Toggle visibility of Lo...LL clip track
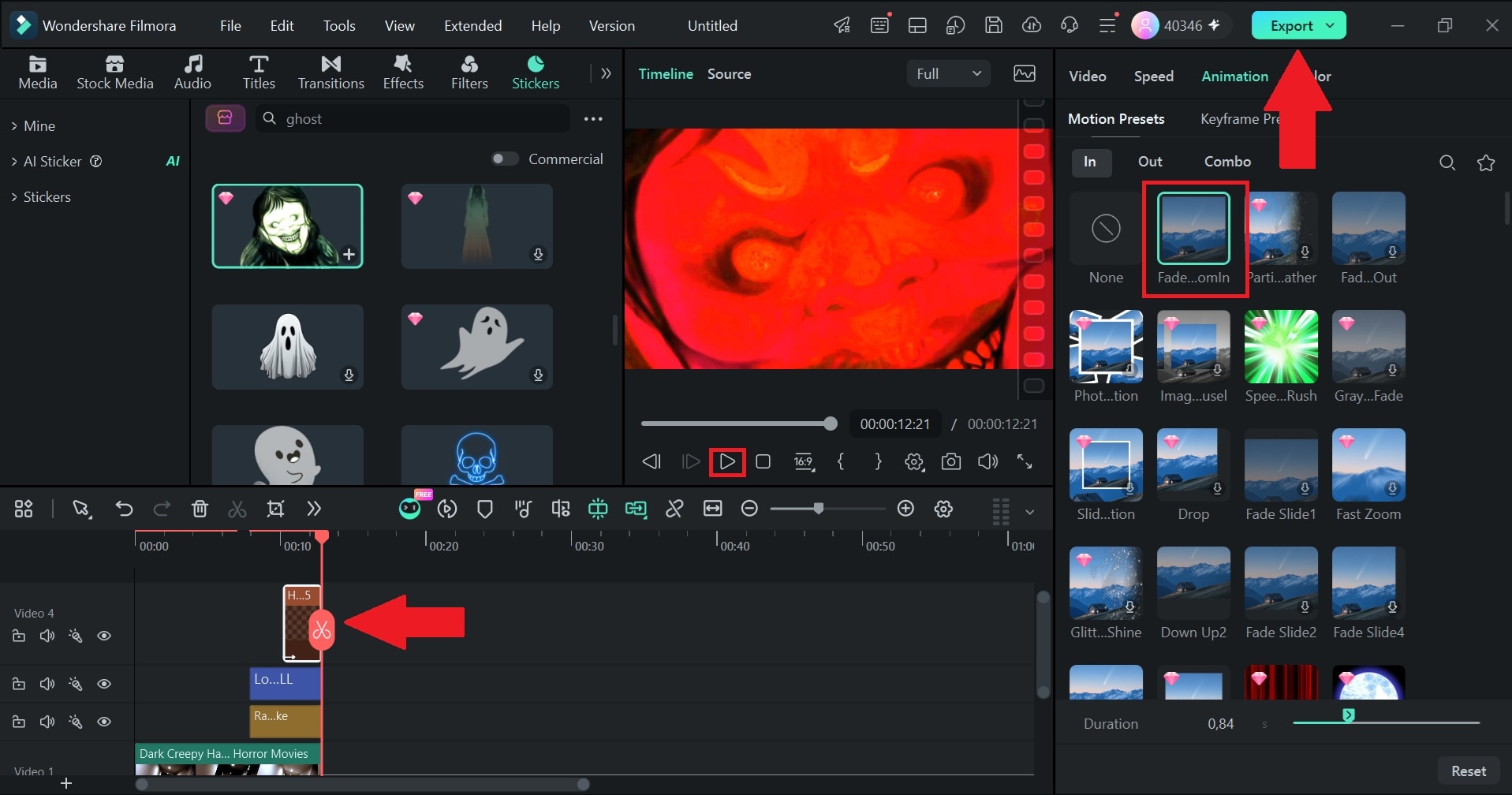Screen dimensions: 1512x795 click(x=104, y=684)
